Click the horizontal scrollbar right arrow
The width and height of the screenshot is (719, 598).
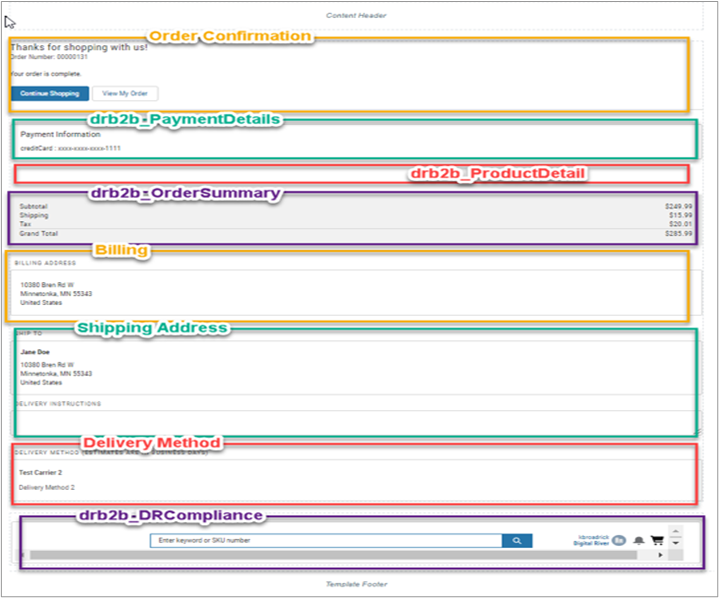coord(660,555)
